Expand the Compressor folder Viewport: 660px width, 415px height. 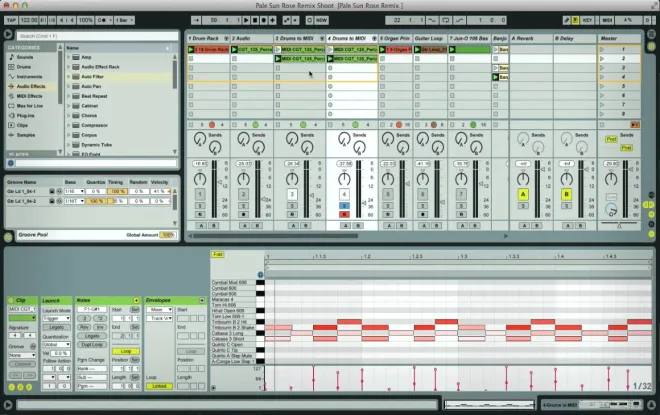[69, 125]
